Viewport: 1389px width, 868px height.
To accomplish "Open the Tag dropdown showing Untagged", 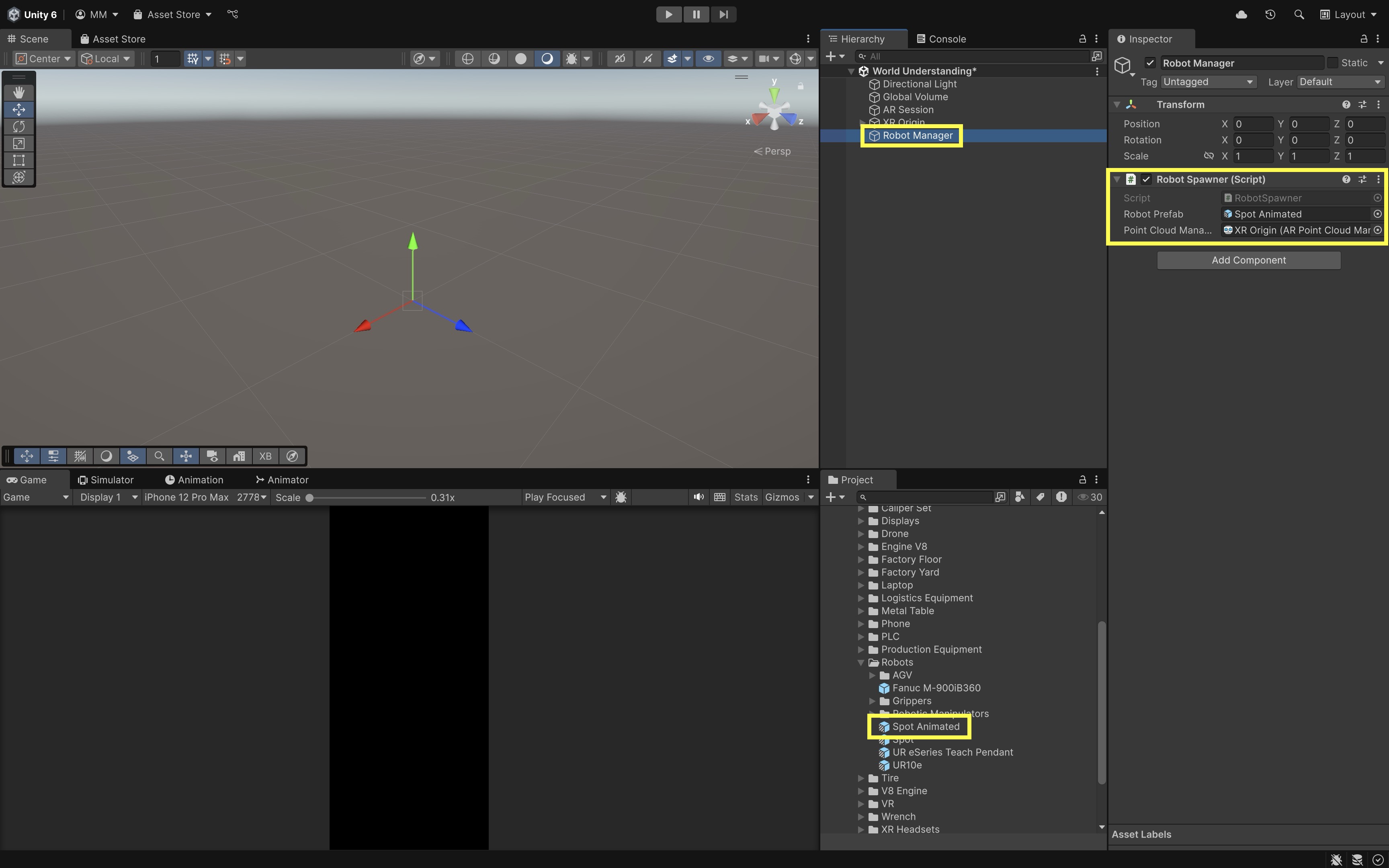I will coord(1208,82).
